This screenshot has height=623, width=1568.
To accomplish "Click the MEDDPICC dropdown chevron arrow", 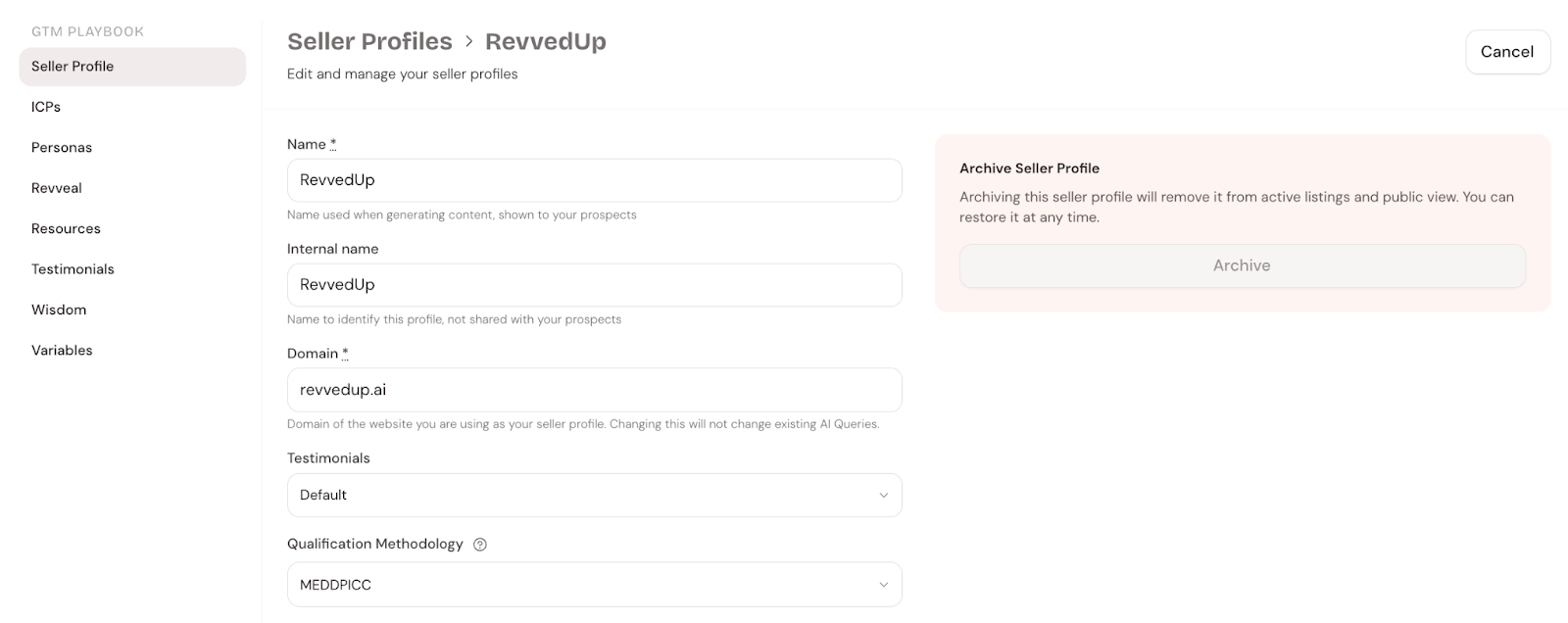I will pos(883,585).
